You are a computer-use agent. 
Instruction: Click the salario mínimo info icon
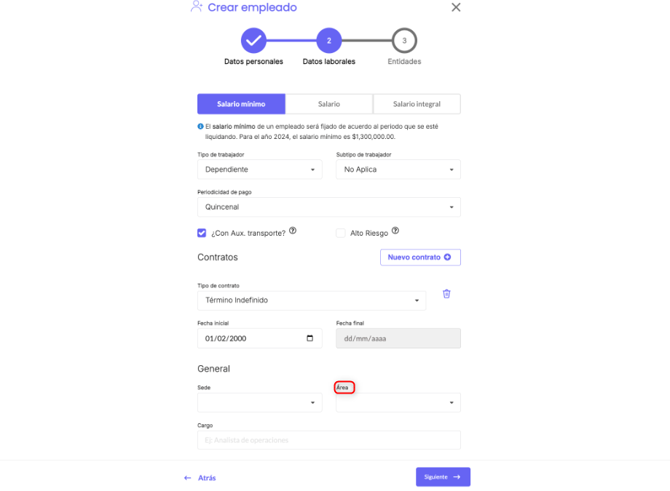[x=201, y=127]
